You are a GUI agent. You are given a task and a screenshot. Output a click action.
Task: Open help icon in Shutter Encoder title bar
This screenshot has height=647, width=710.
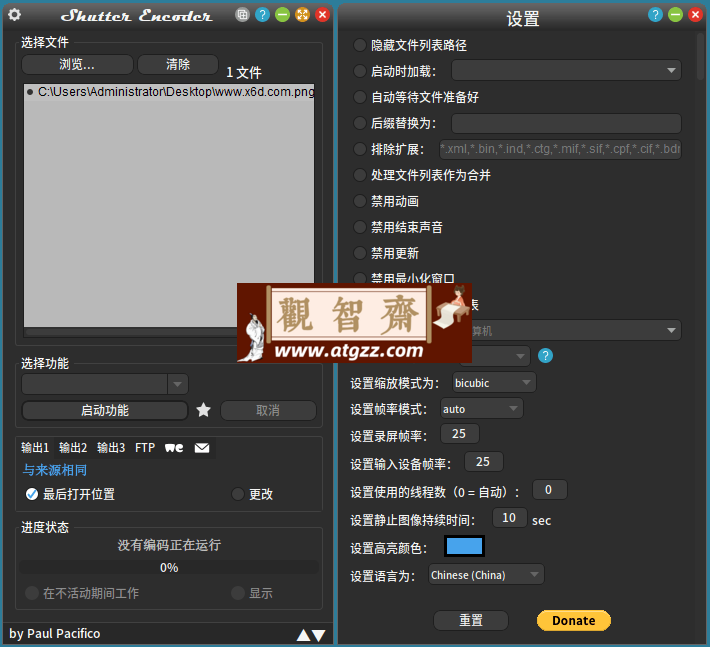click(262, 15)
